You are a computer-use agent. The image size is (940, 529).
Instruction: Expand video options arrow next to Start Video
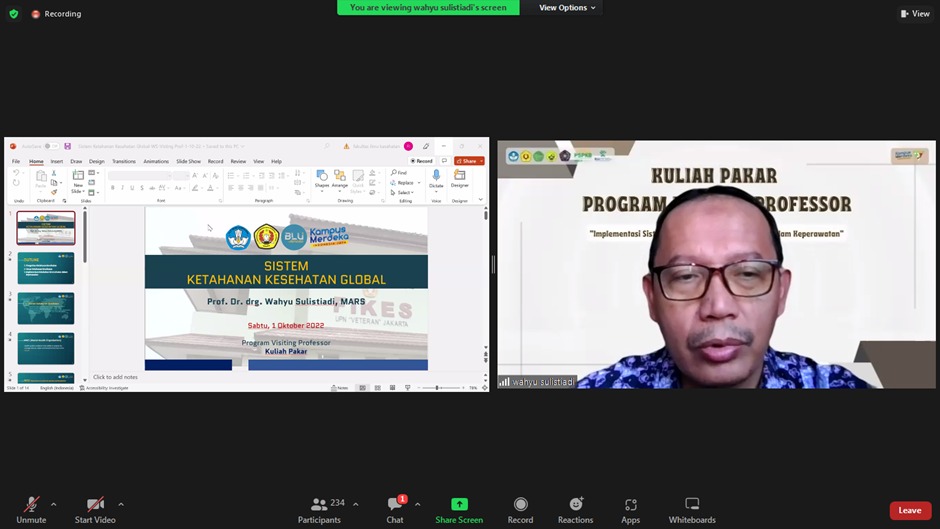pyautogui.click(x=121, y=504)
